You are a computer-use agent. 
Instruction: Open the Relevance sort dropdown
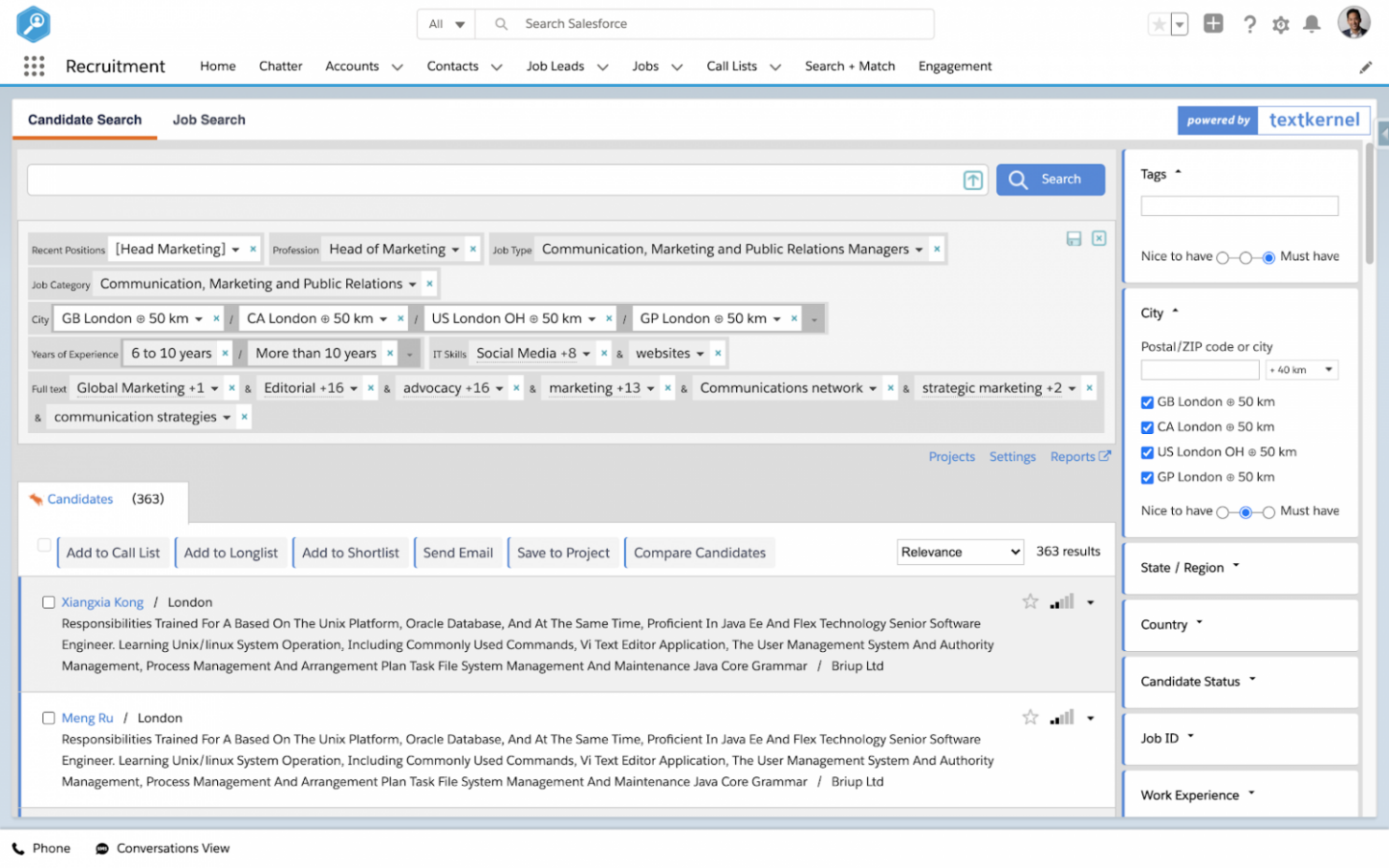tap(960, 552)
